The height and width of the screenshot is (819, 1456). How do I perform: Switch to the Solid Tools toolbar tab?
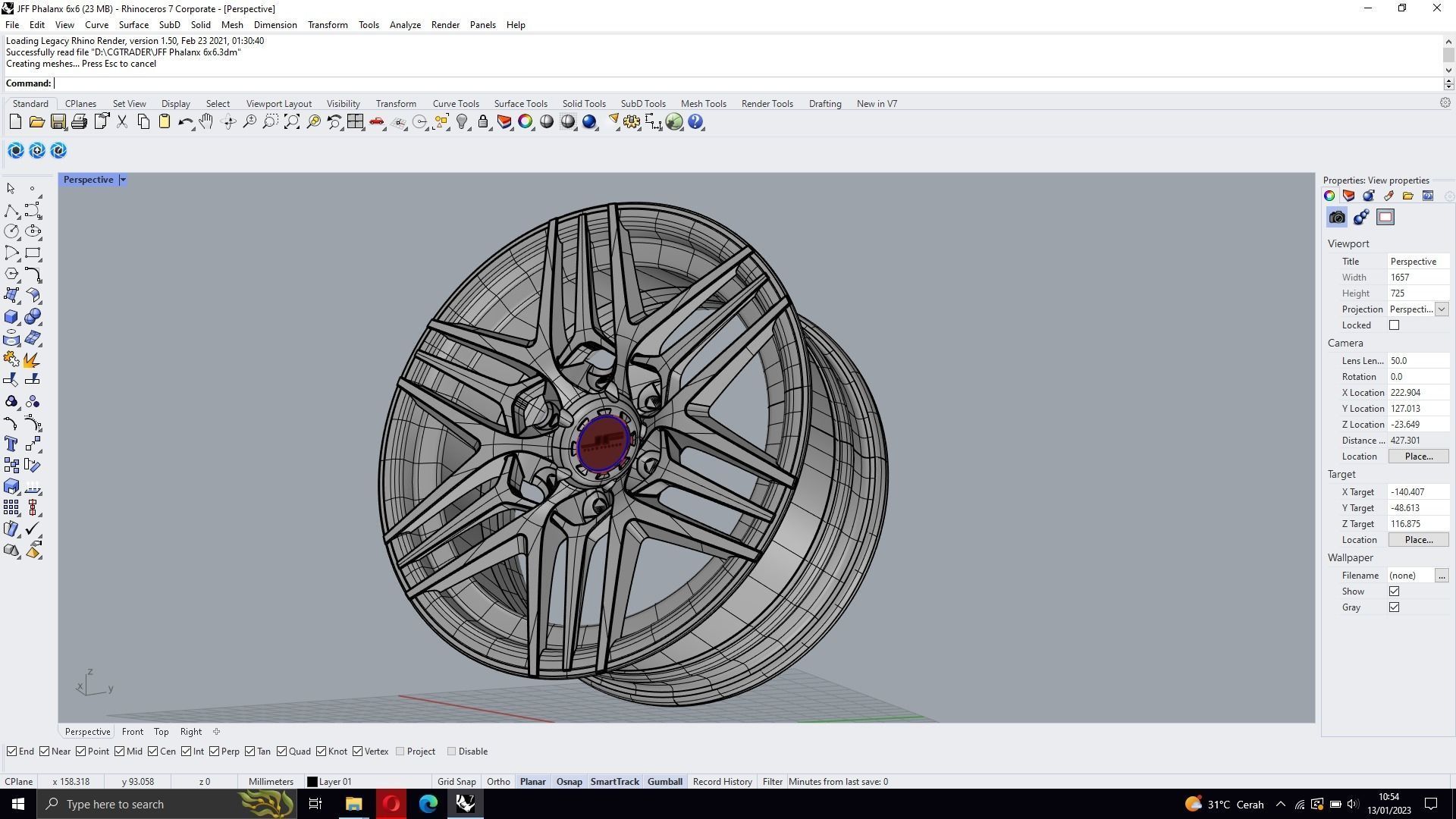coord(584,104)
